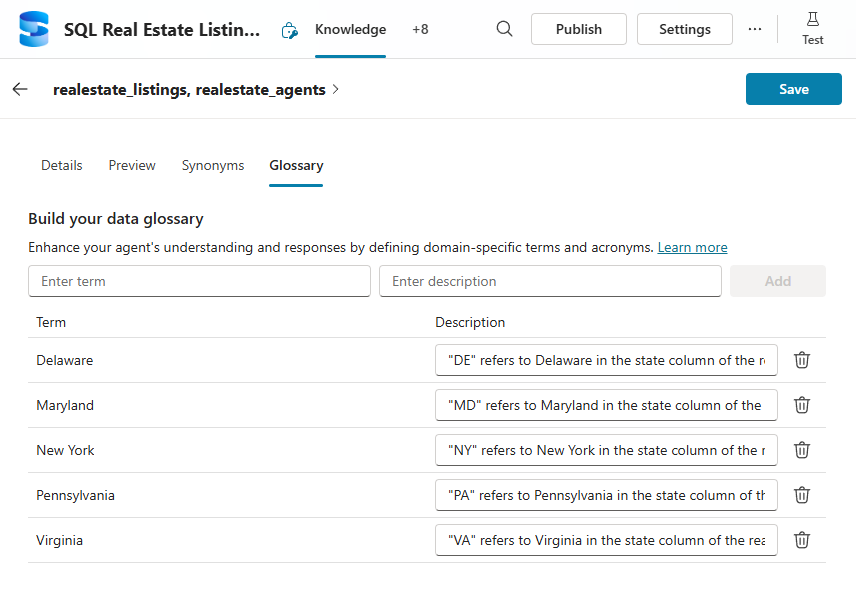Delete the Maryland glossary term
The image size is (856, 602).
(801, 405)
